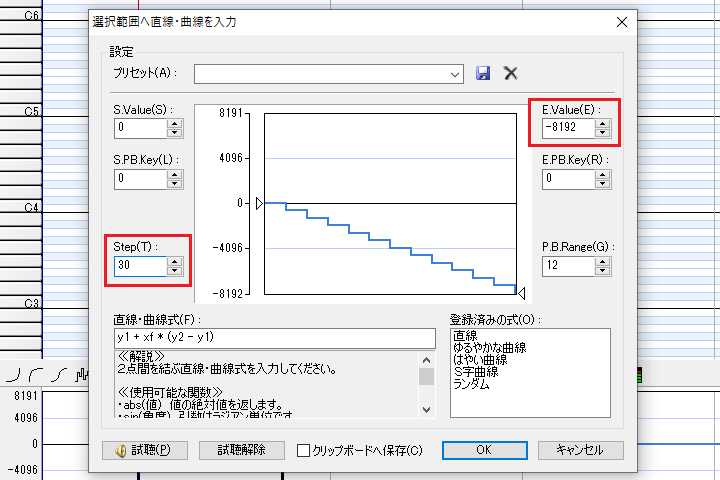Image resolution: width=720 pixels, height=480 pixels.
Task: Click the save preset floppy disk icon
Action: coord(484,73)
